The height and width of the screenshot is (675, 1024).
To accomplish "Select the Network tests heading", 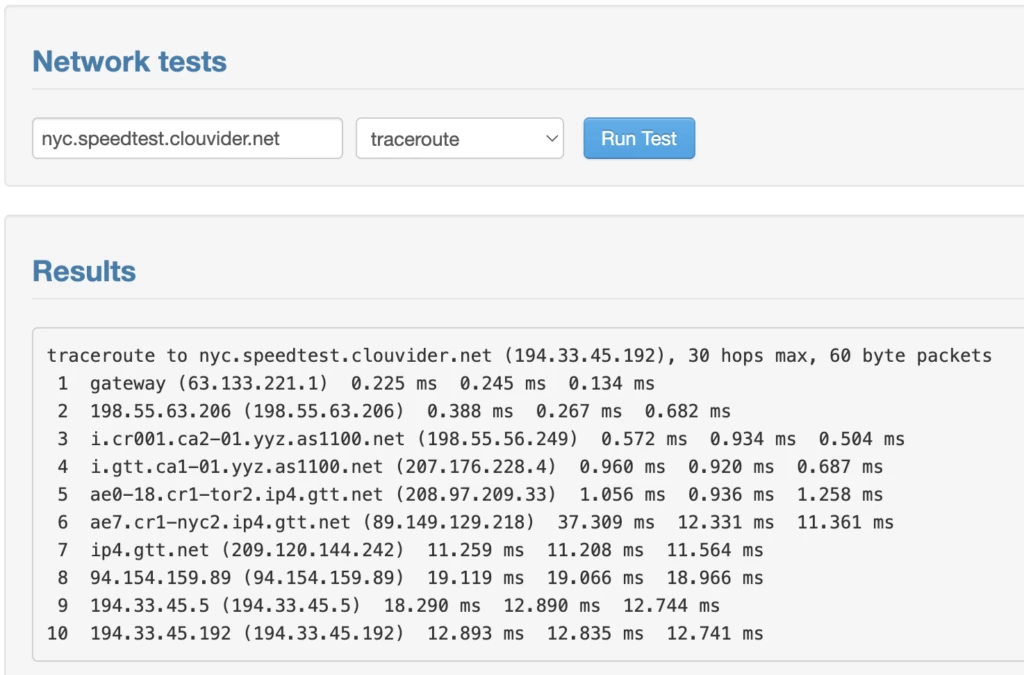I will coord(129,62).
